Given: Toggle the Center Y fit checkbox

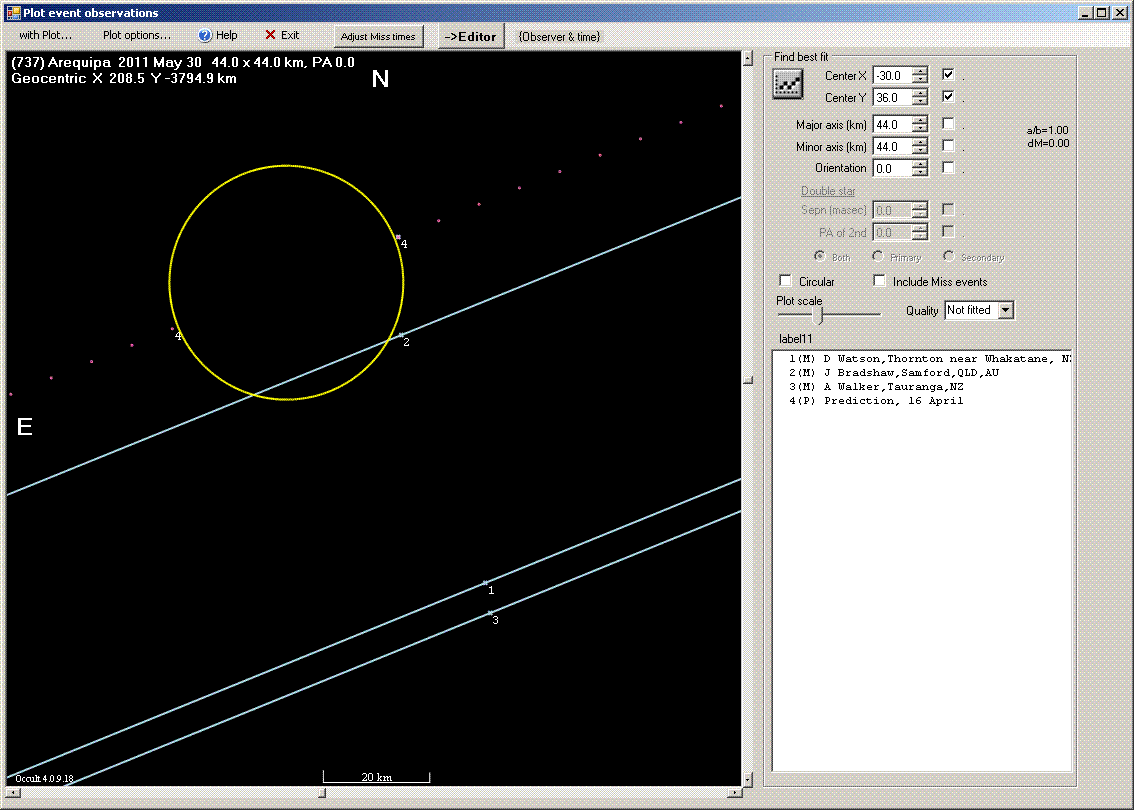Looking at the screenshot, I should [x=948, y=96].
